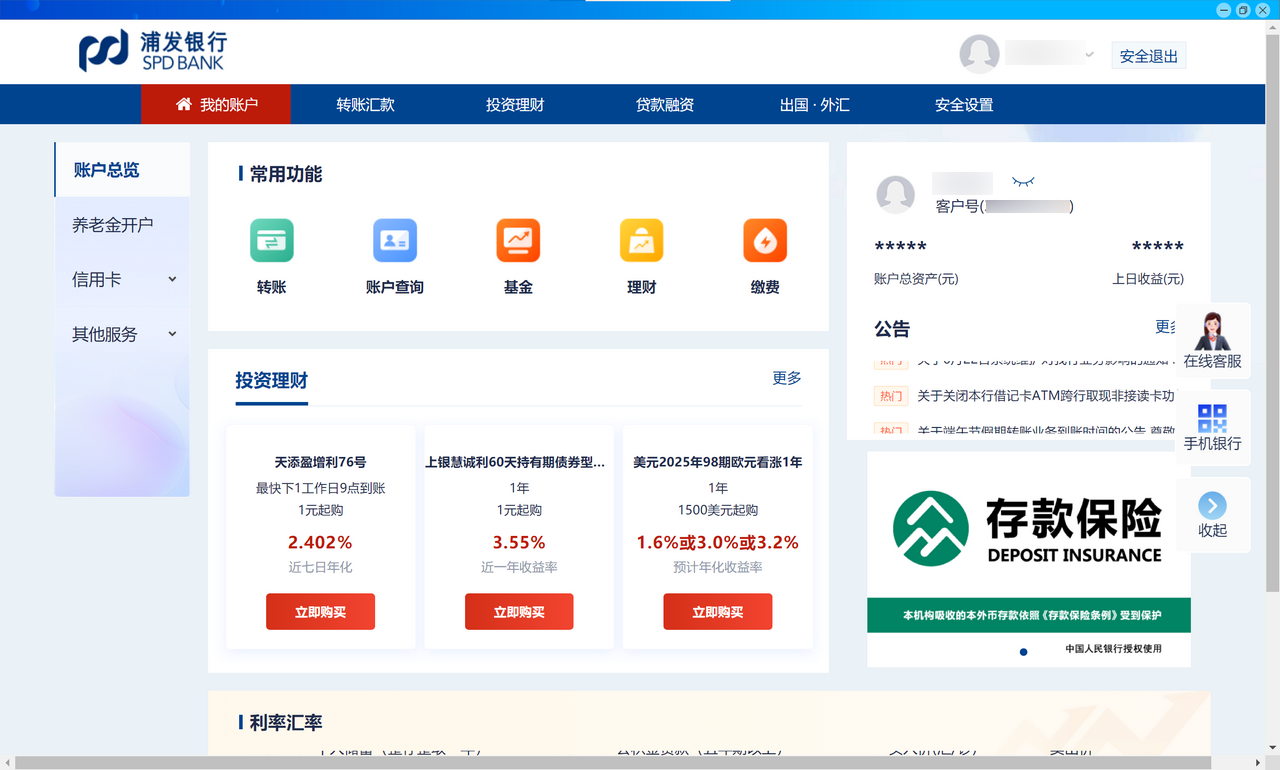The width and height of the screenshot is (1280, 770).
Task: Click 安全退出 to log out
Action: (1148, 55)
